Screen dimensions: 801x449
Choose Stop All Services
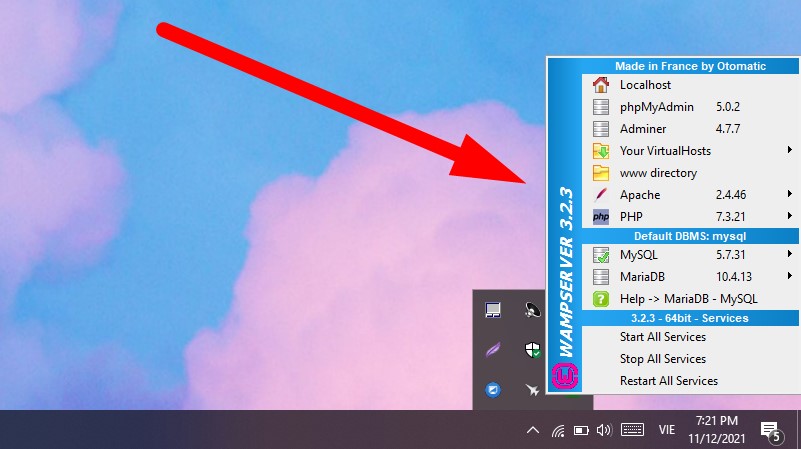[x=691, y=359]
